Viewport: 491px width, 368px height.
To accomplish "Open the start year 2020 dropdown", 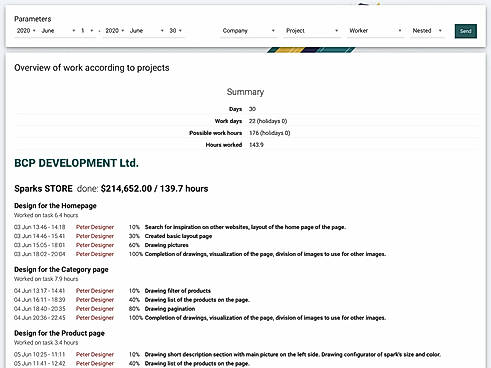I will [26, 31].
